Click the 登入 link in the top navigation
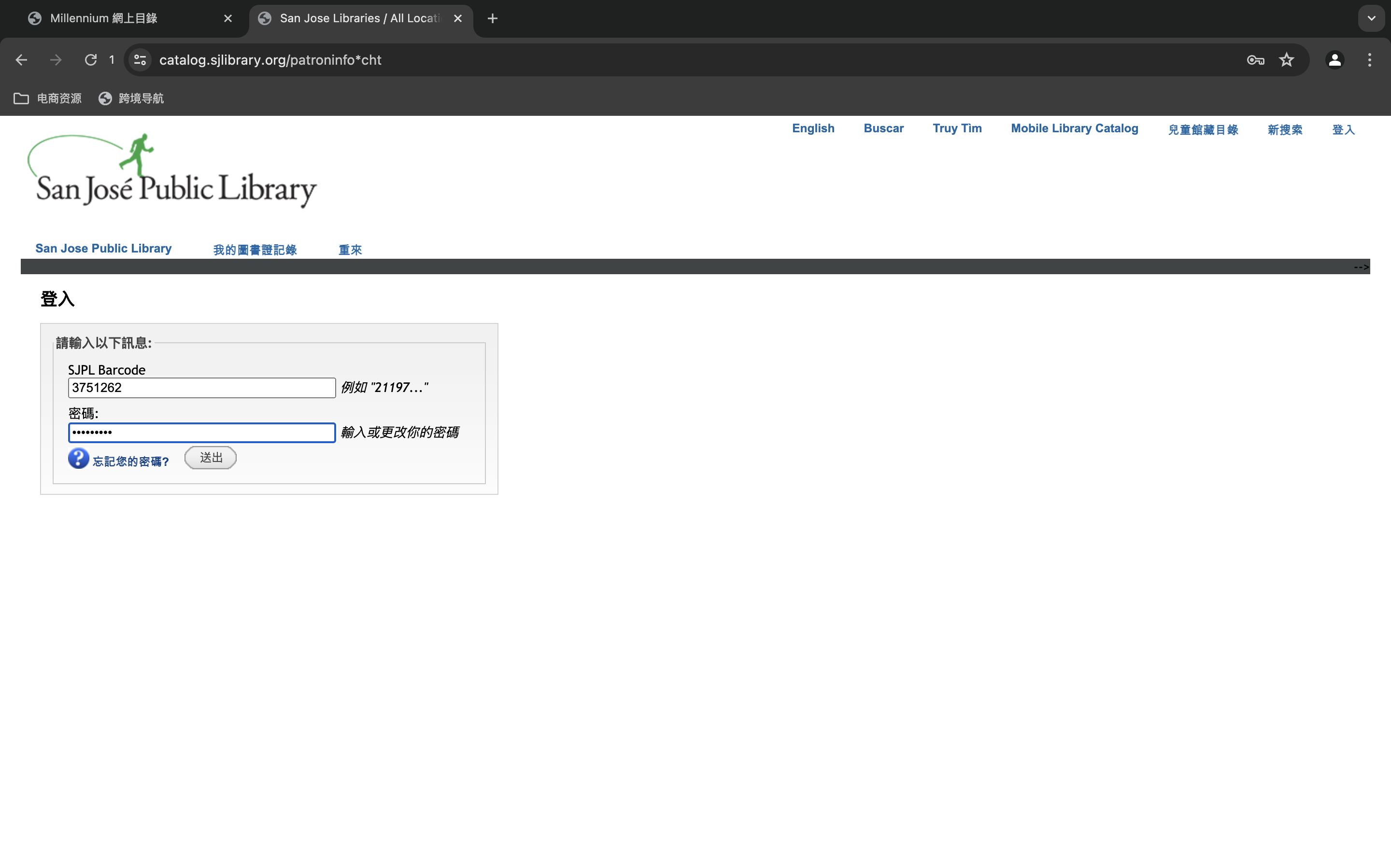This screenshot has width=1391, height=868. pyautogui.click(x=1343, y=130)
